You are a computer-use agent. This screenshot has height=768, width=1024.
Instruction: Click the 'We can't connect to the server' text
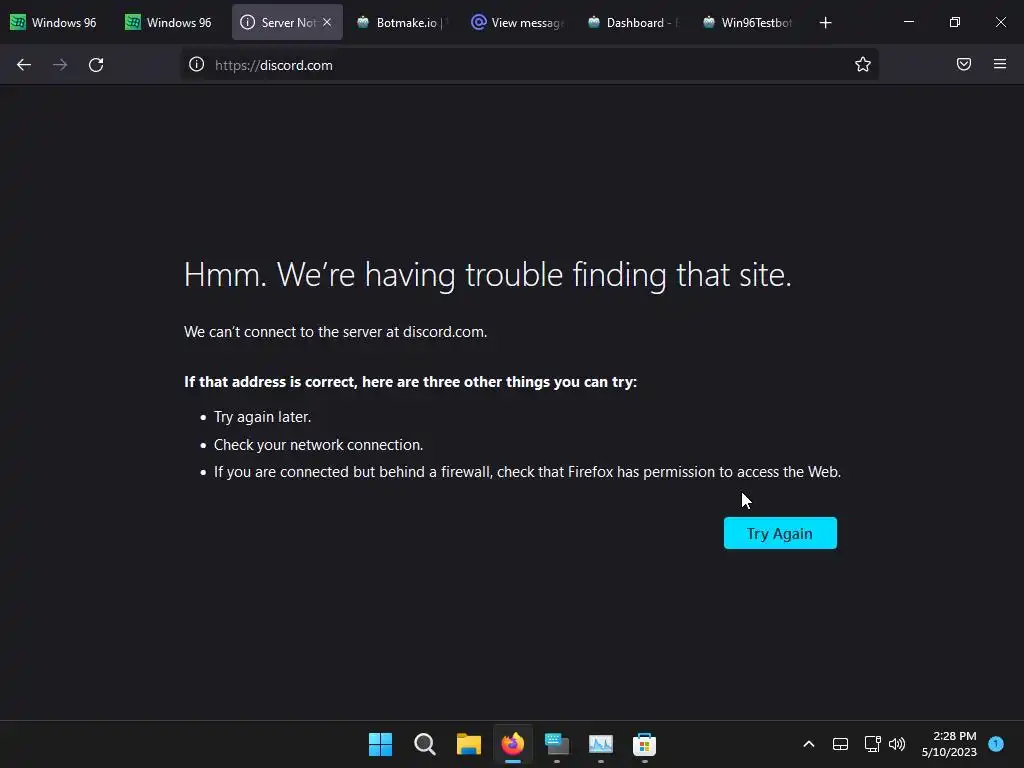pyautogui.click(x=336, y=332)
